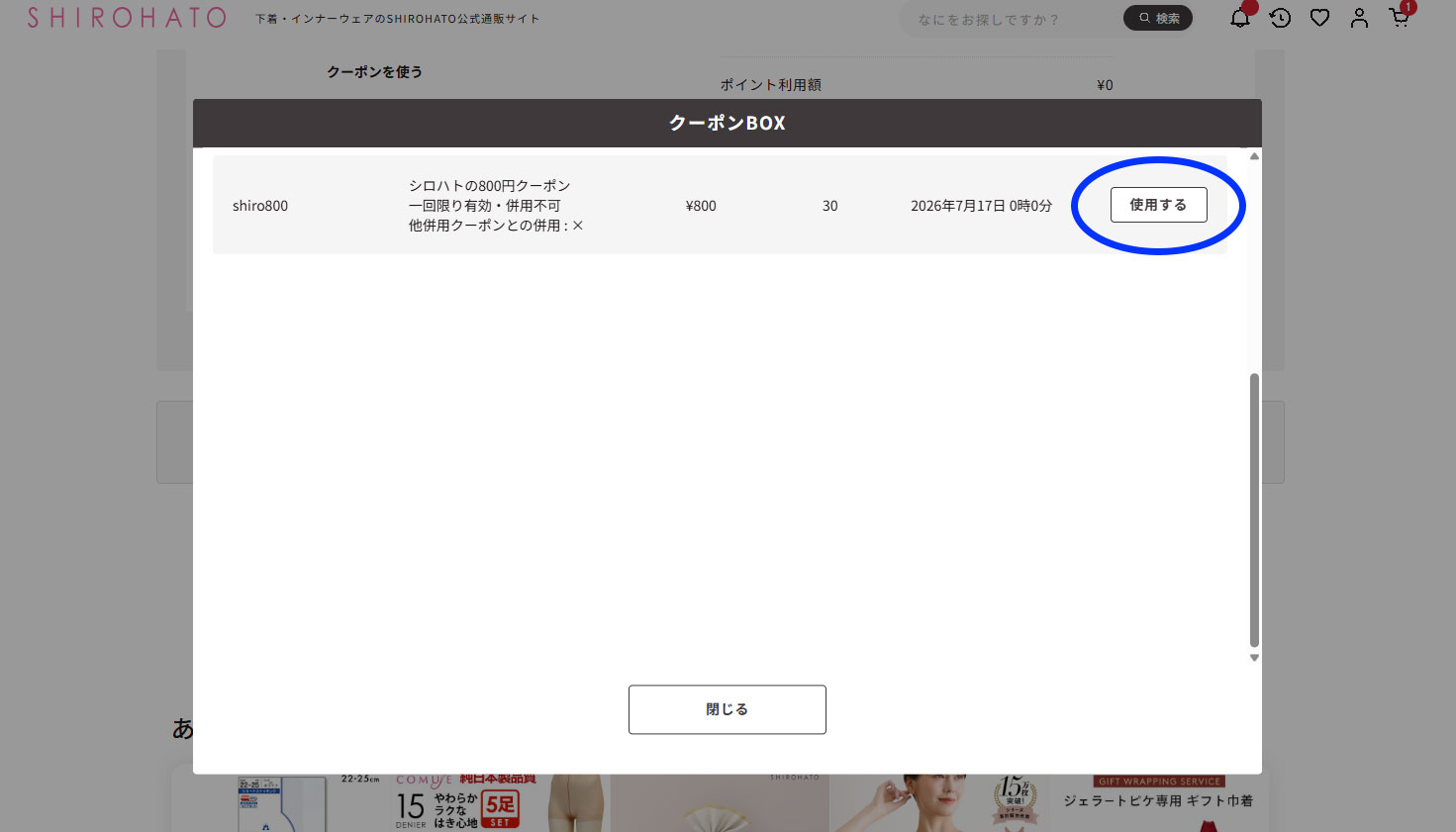
Task: Click the scrollbar up arrow in coupon box
Action: click(x=1254, y=156)
